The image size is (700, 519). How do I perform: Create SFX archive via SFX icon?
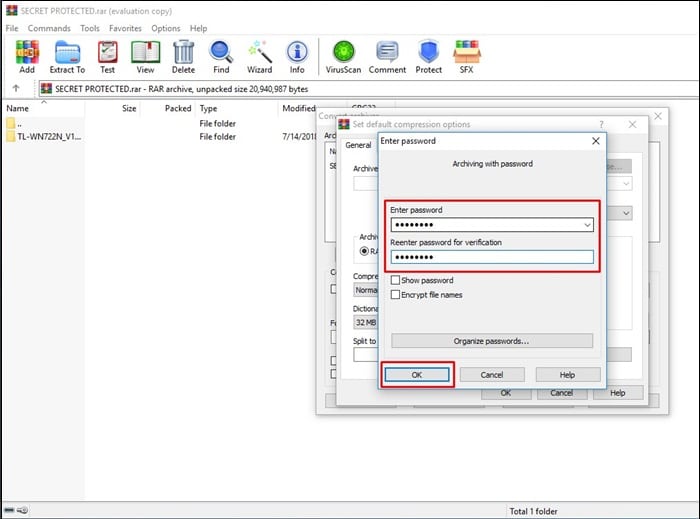[x=467, y=56]
